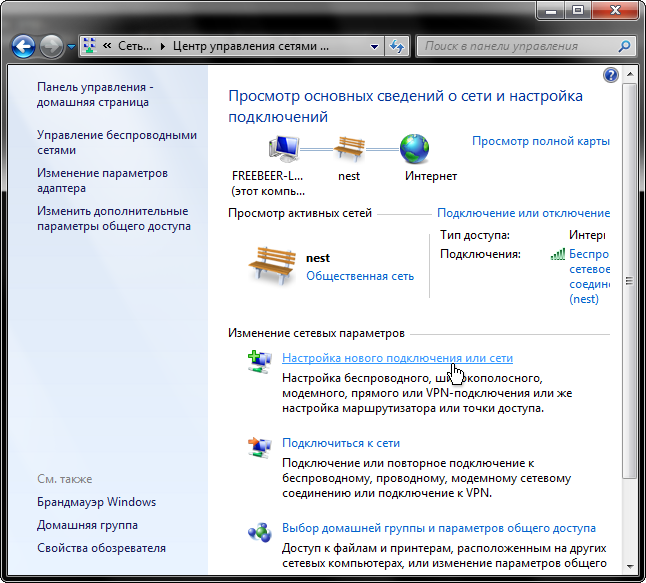This screenshot has height=583, width=646.
Task: Click the 'FREEBEER-L...' computer name label
Action: 267,176
